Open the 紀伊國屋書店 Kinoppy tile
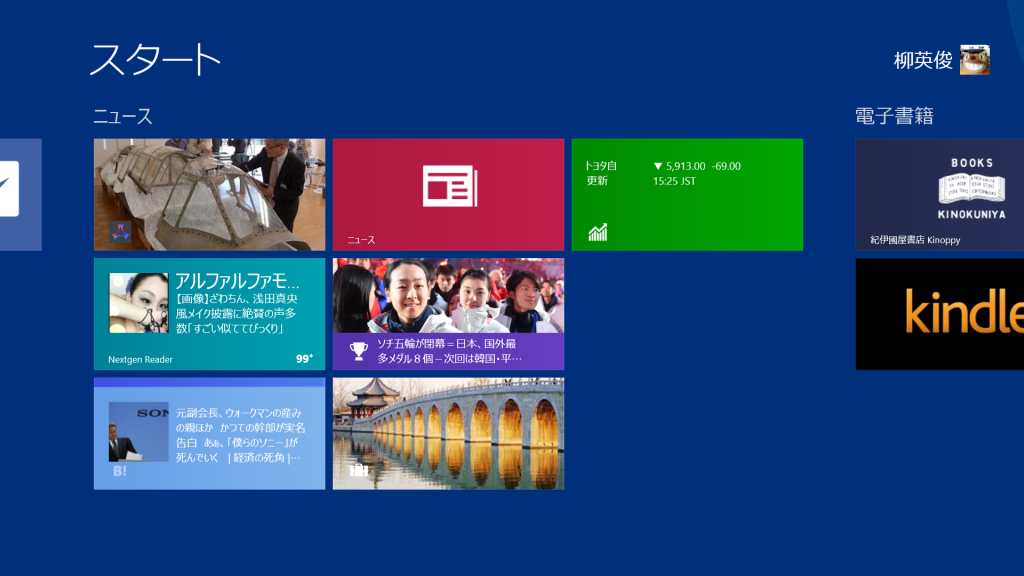Image resolution: width=1024 pixels, height=576 pixels. pyautogui.click(x=940, y=195)
